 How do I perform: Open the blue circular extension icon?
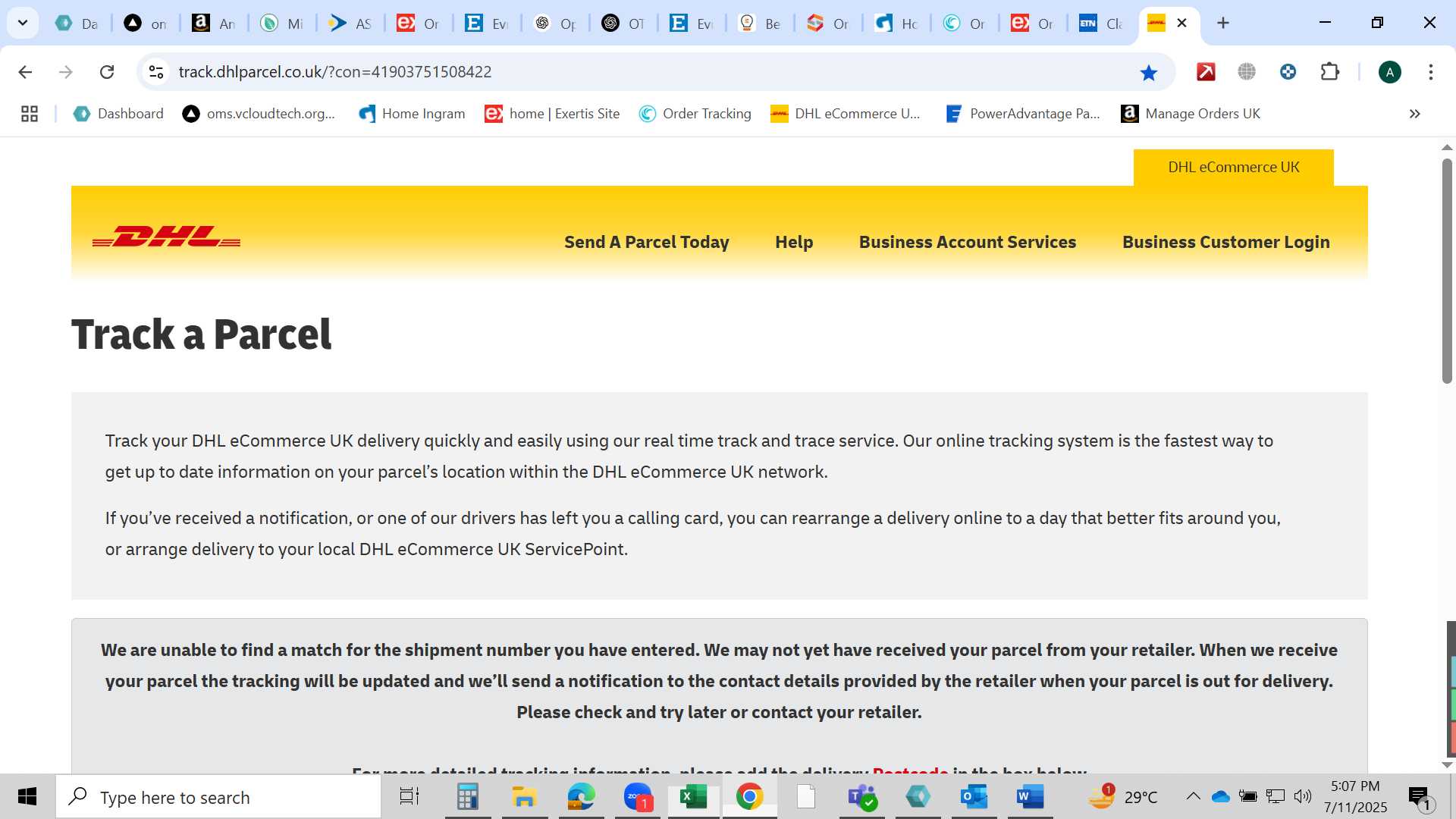tap(1288, 72)
